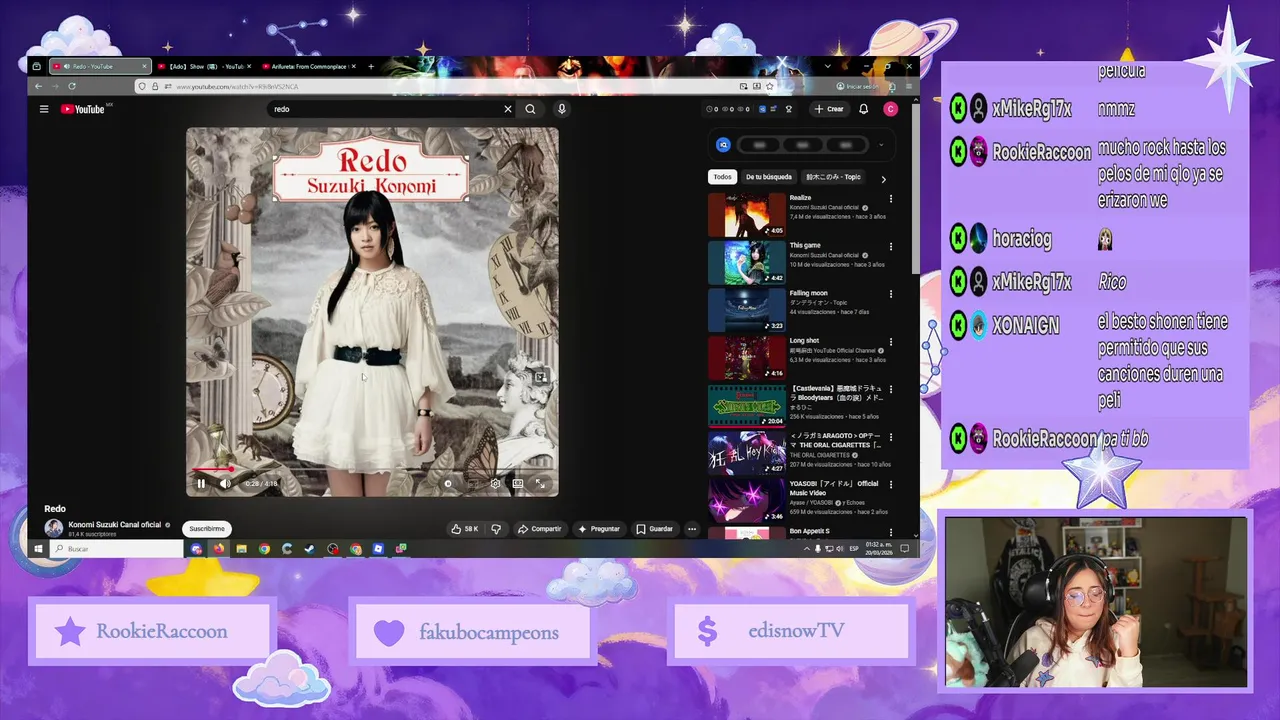Select the 'De tu búsqueda' filter chip
1280x720 pixels.
pos(769,177)
